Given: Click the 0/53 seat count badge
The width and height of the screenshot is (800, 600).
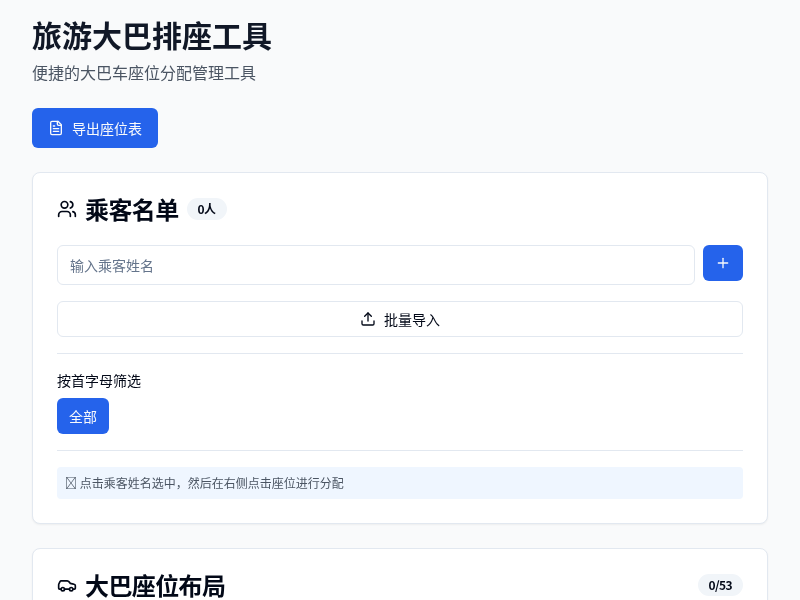Looking at the screenshot, I should tap(720, 586).
